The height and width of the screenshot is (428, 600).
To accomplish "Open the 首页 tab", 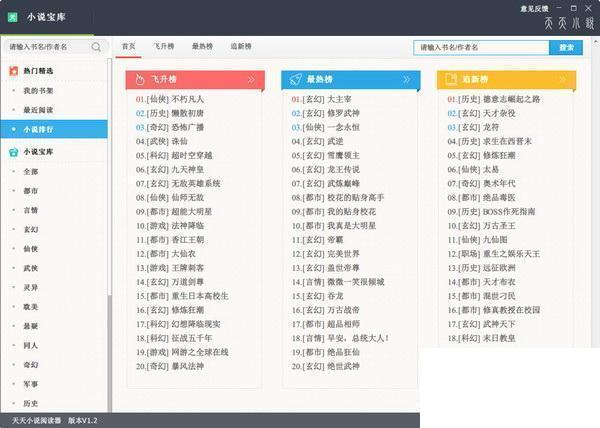I will [129, 46].
